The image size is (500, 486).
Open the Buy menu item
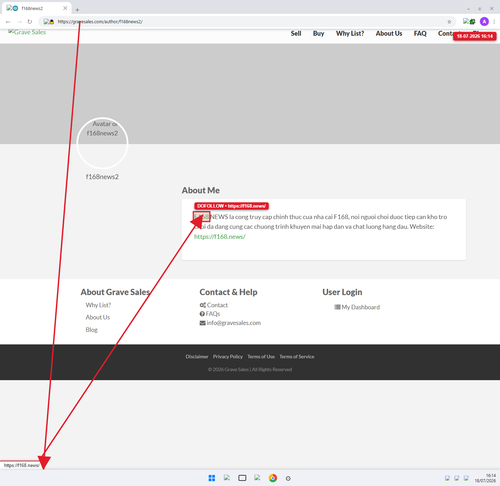(318, 34)
